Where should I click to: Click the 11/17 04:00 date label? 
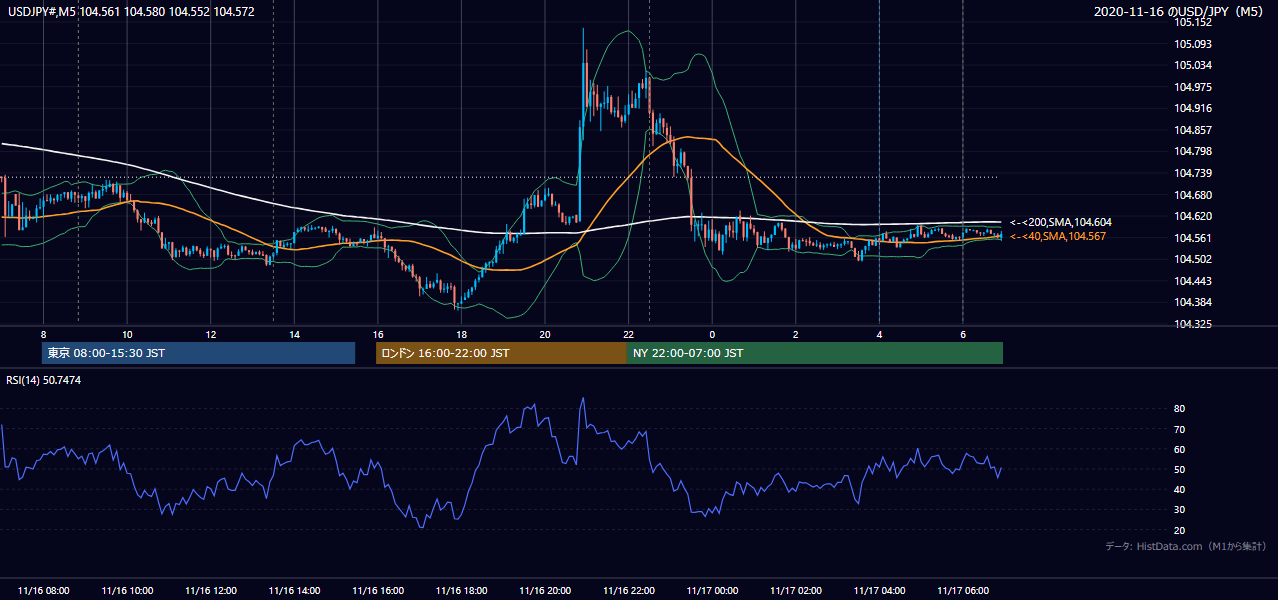point(879,591)
